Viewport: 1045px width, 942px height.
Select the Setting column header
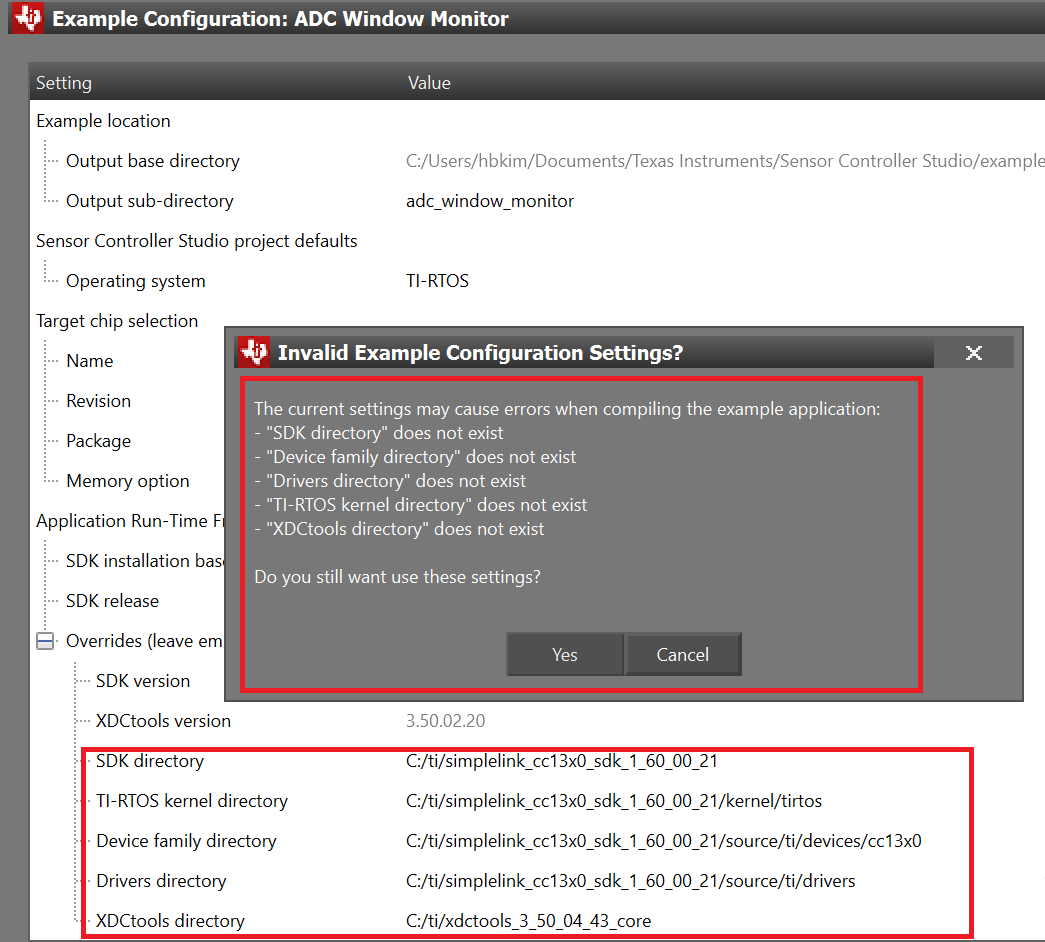pyautogui.click(x=64, y=83)
